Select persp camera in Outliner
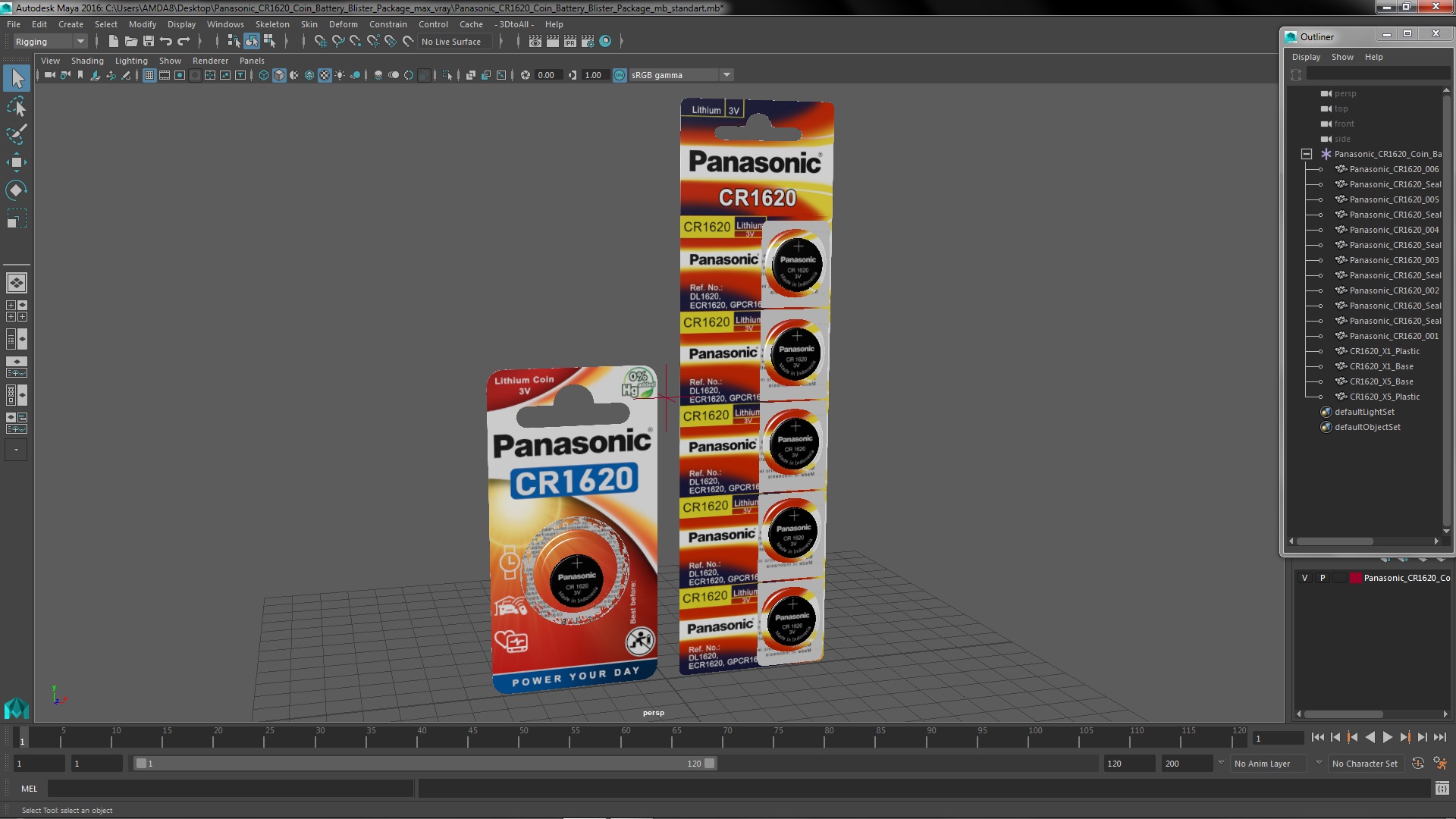This screenshot has width=1456, height=819. [x=1345, y=93]
